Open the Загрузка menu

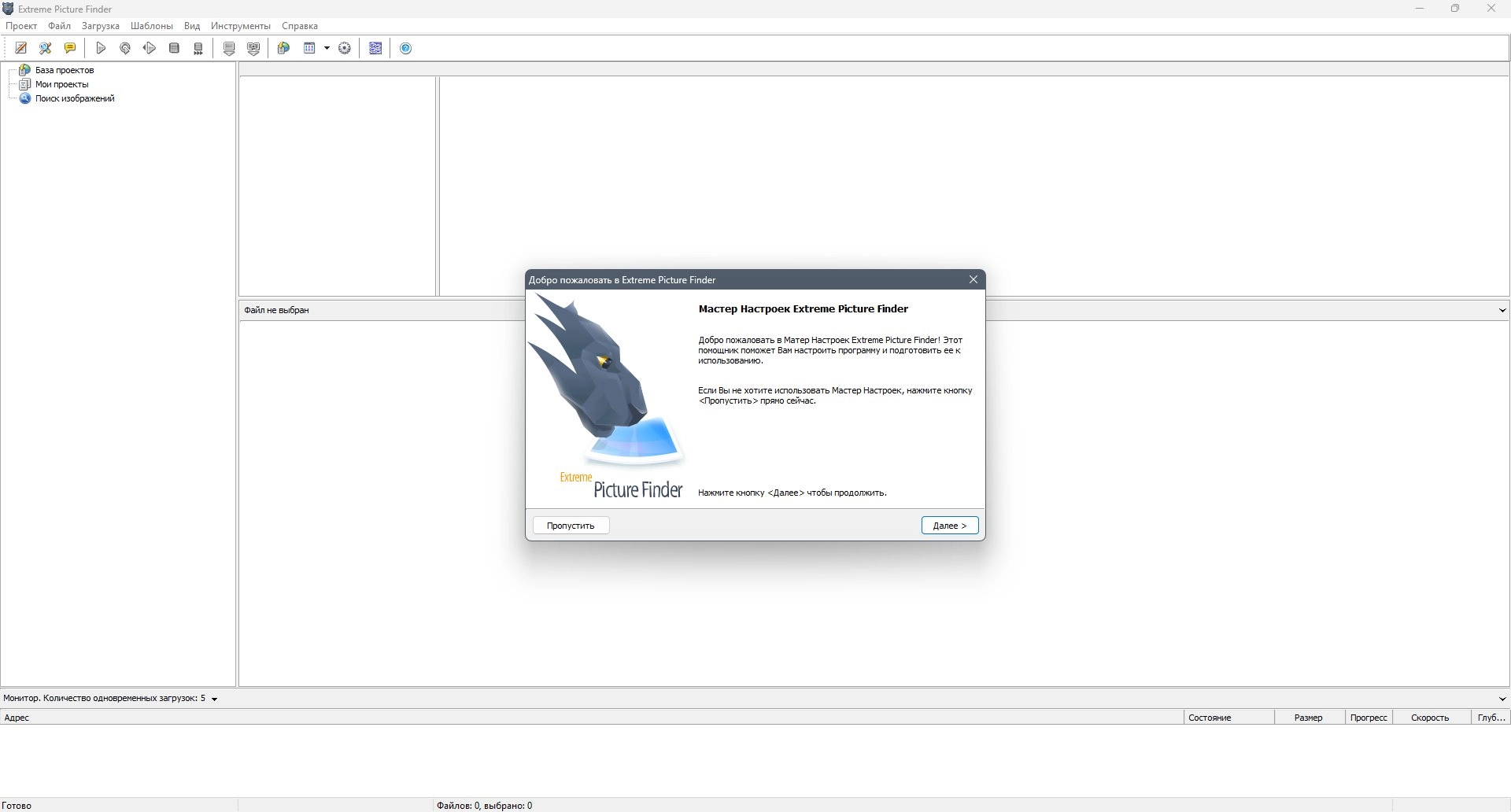(101, 26)
